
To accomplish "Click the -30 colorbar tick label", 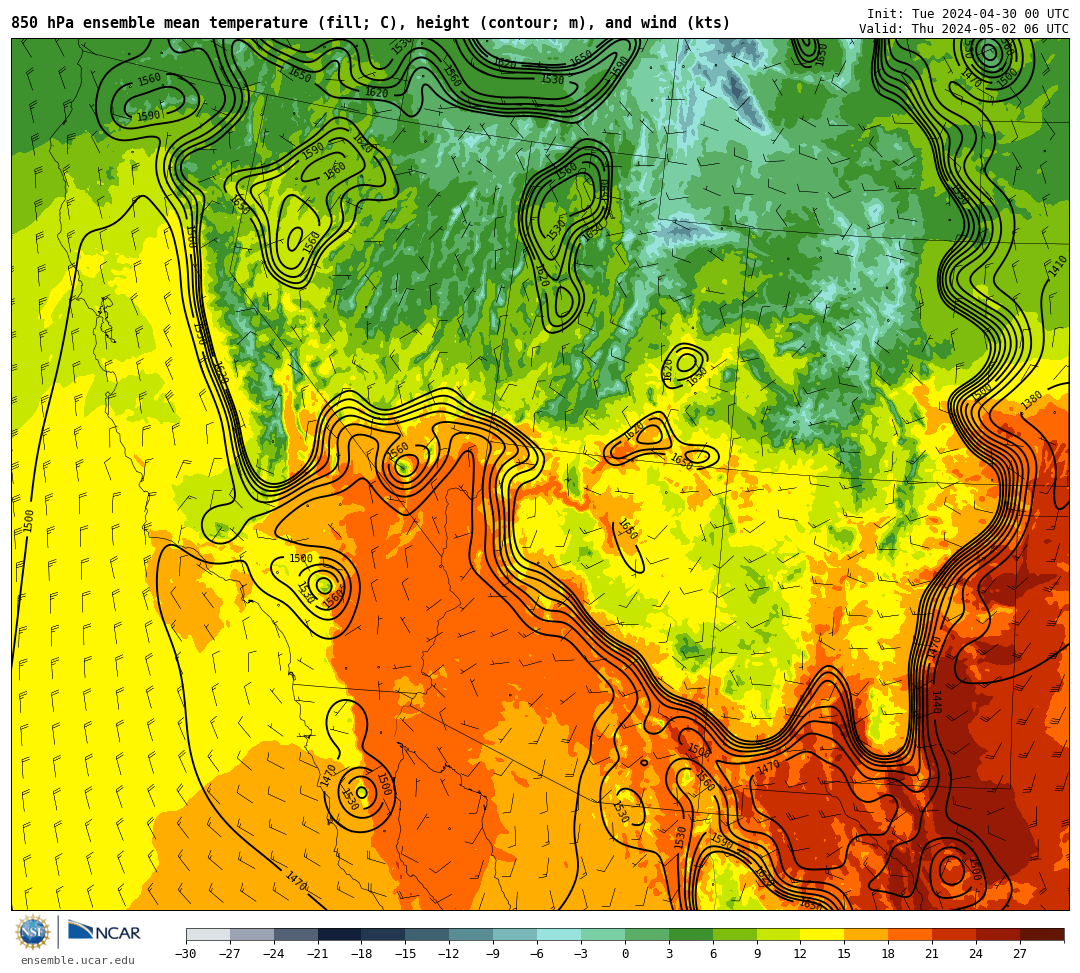I will [186, 954].
